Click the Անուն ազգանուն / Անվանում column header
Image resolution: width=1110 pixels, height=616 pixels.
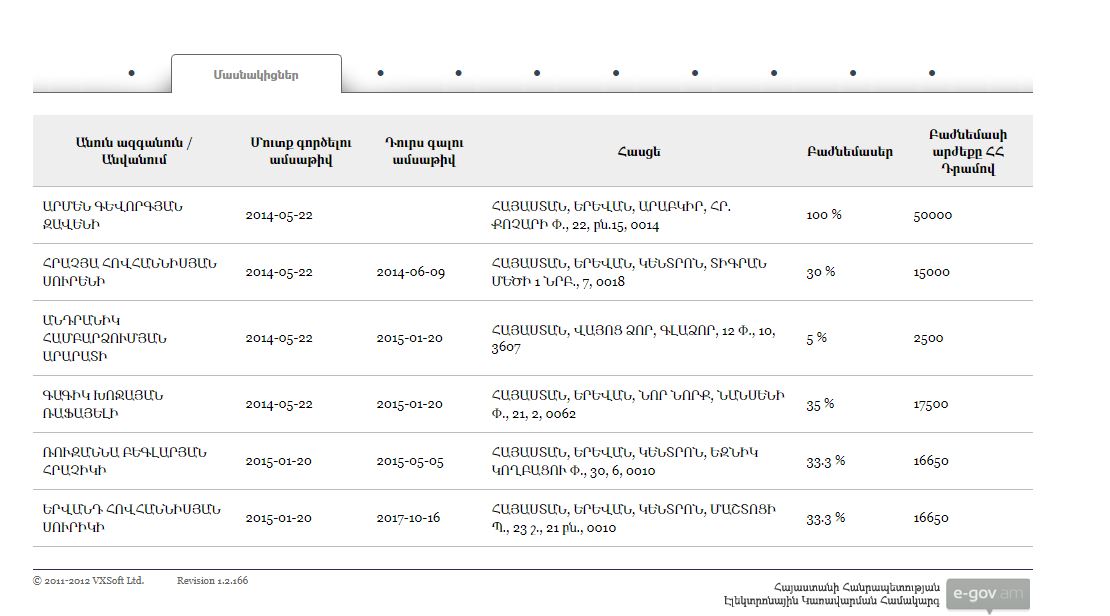click(133, 151)
